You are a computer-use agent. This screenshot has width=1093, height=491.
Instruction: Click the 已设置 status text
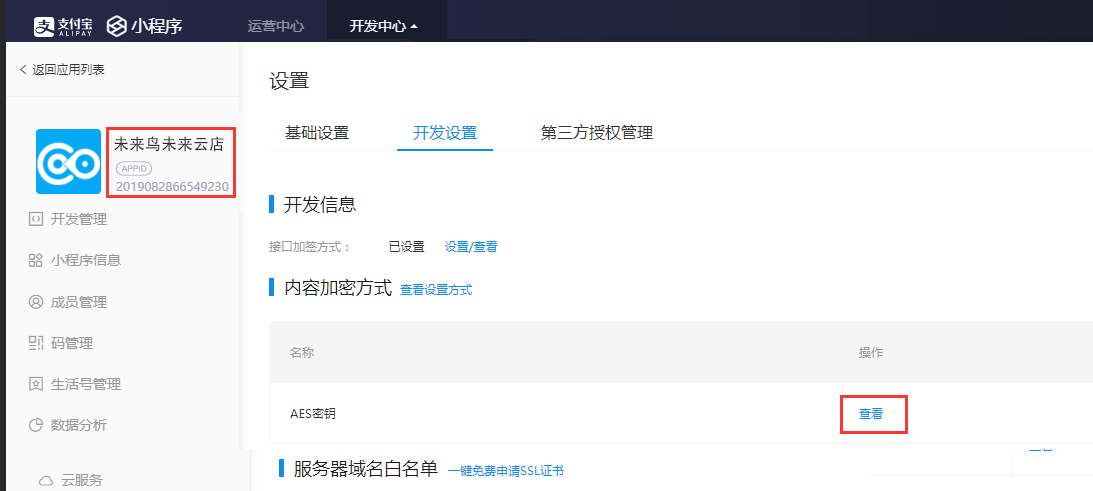(406, 246)
